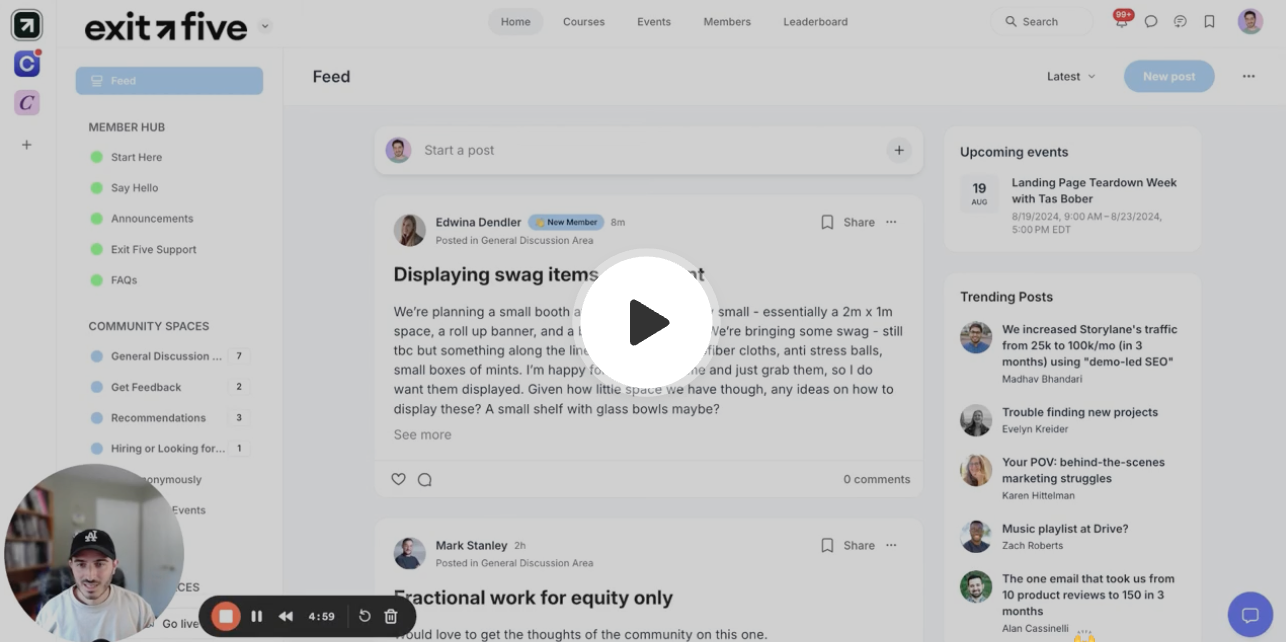Image resolution: width=1286 pixels, height=642 pixels.
Task: Open the Exit Five community switcher chevron
Action: 265,26
